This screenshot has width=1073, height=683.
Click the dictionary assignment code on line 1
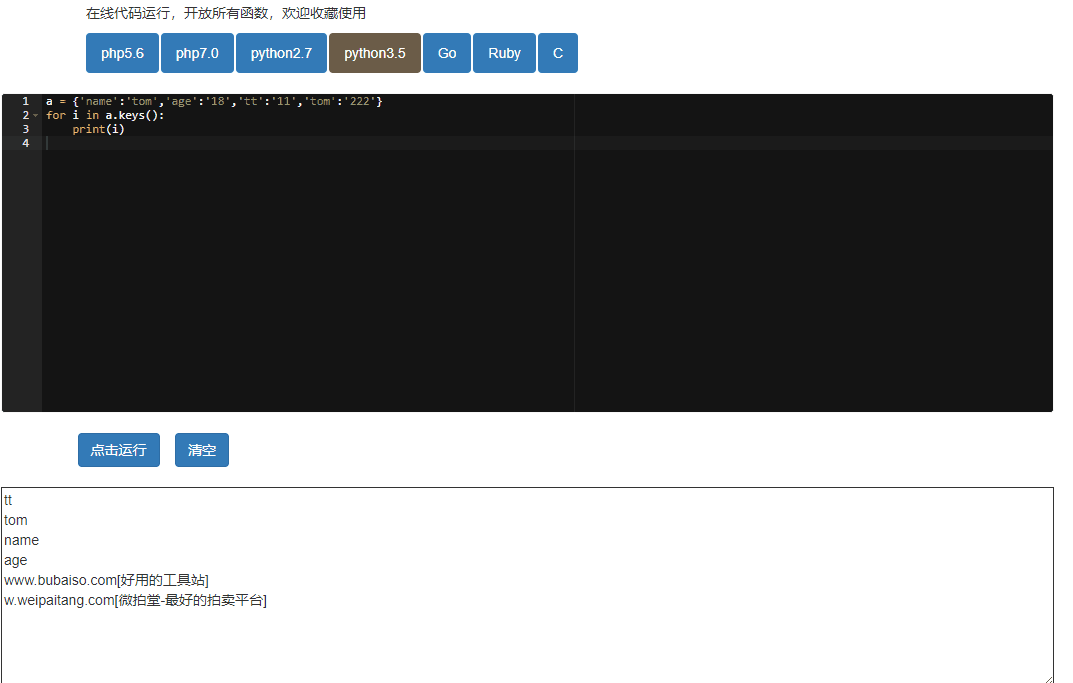pos(214,101)
